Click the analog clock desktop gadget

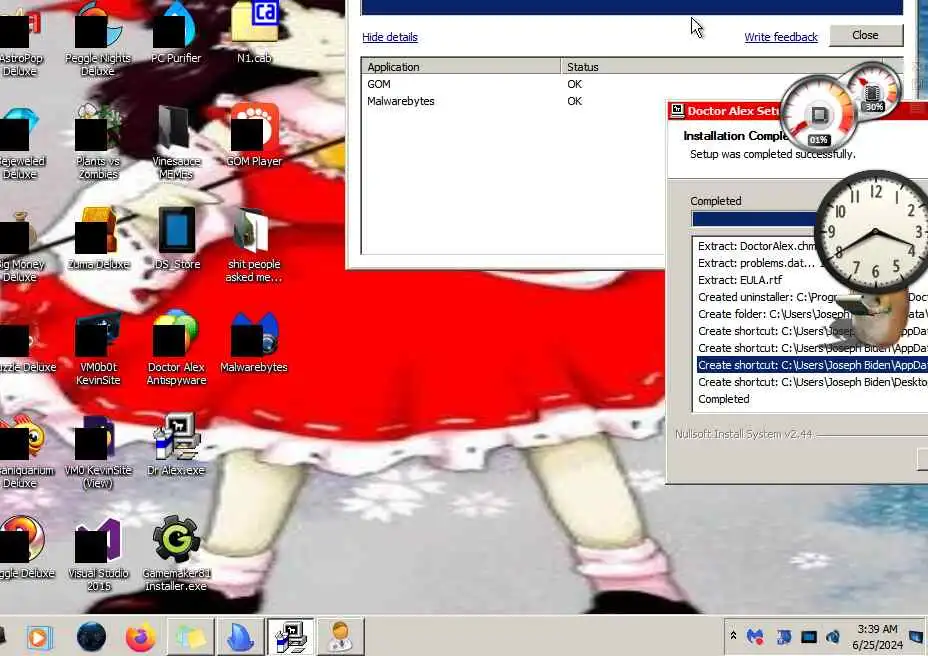[x=875, y=230]
